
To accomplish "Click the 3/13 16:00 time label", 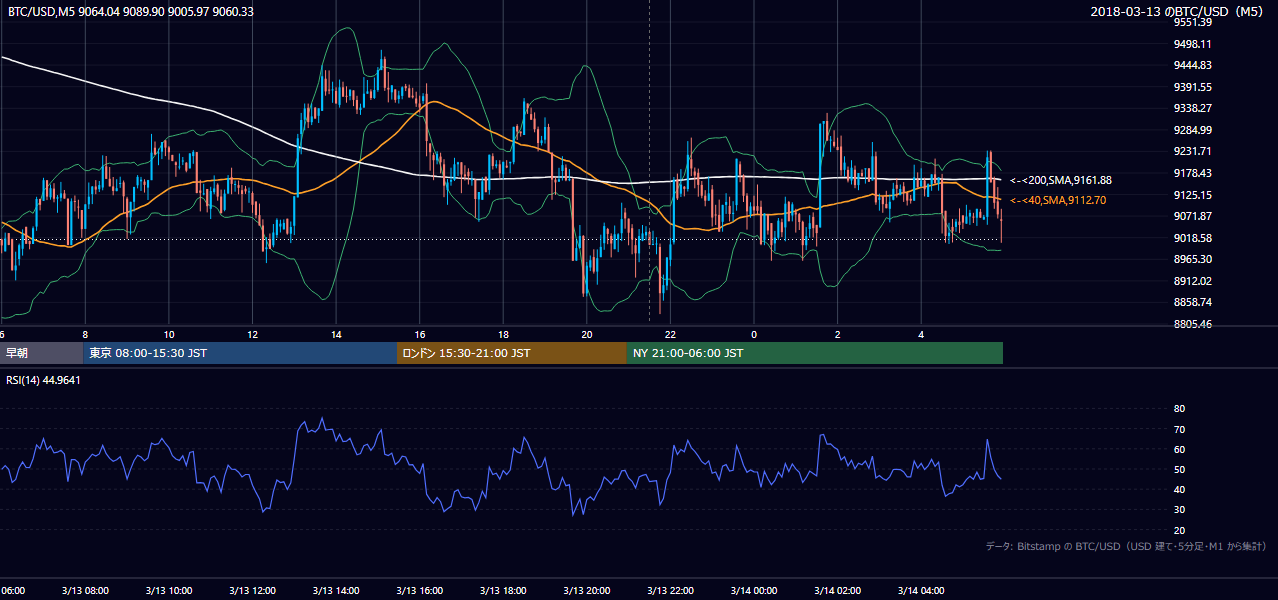I will pos(419,591).
